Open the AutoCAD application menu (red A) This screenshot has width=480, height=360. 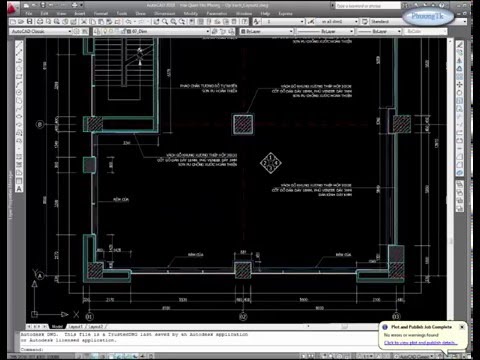(12, 8)
